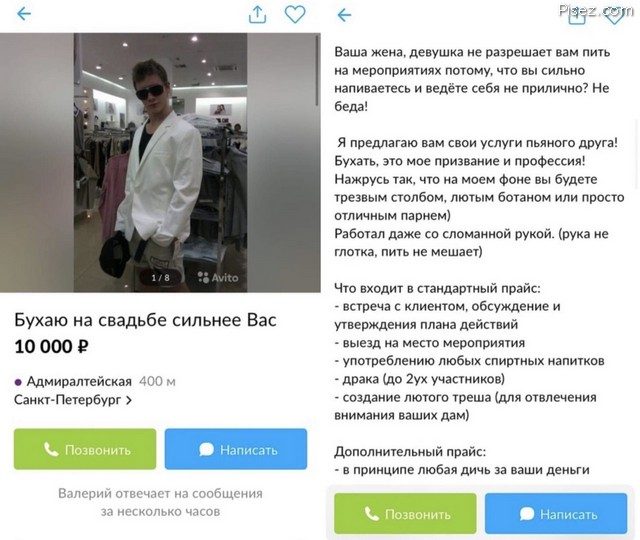Screen dimensions: 640x540
Task: Tap heart icon on right screen header
Action: 614,16
